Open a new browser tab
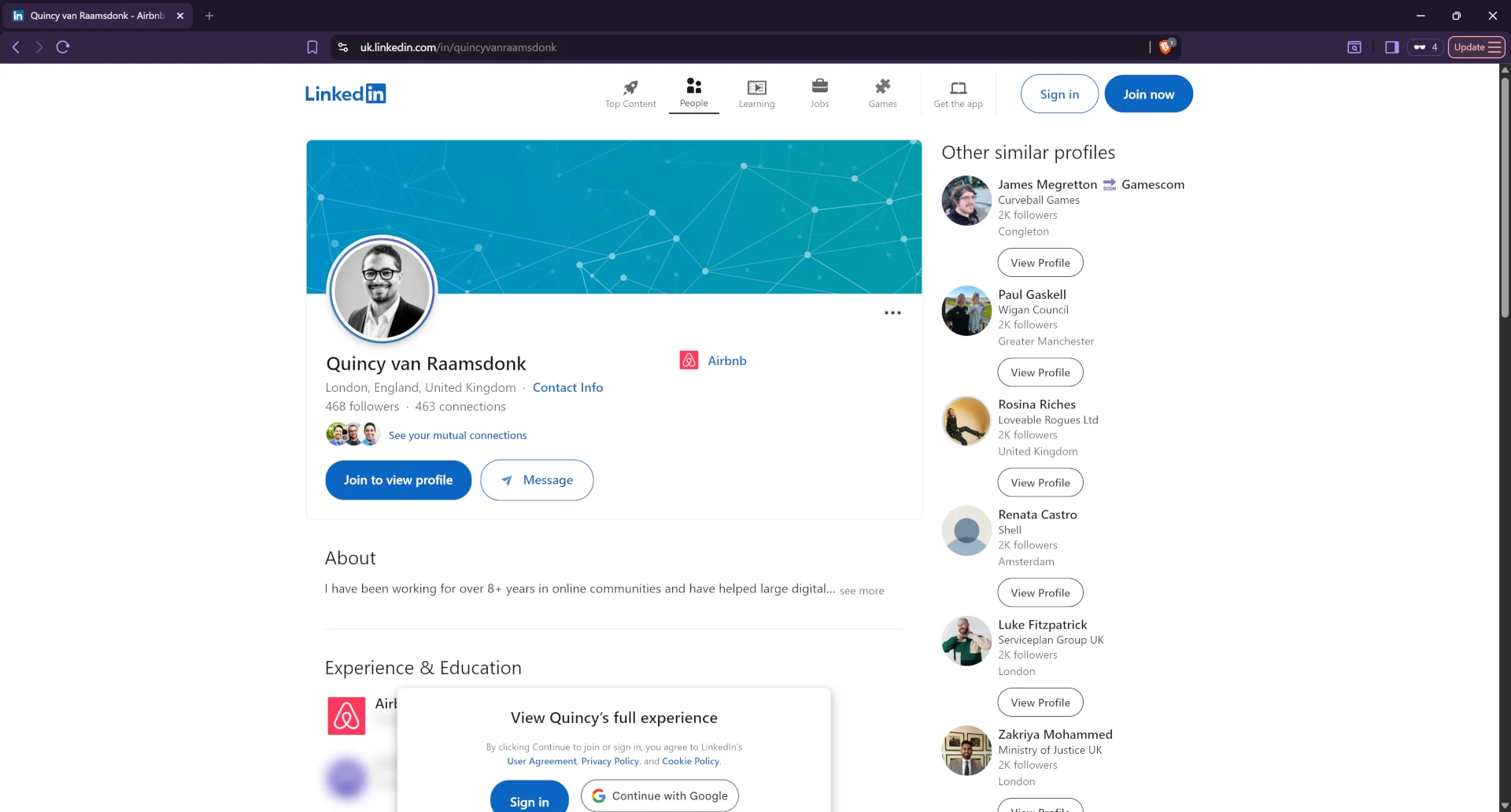The image size is (1511, 812). coord(209,16)
